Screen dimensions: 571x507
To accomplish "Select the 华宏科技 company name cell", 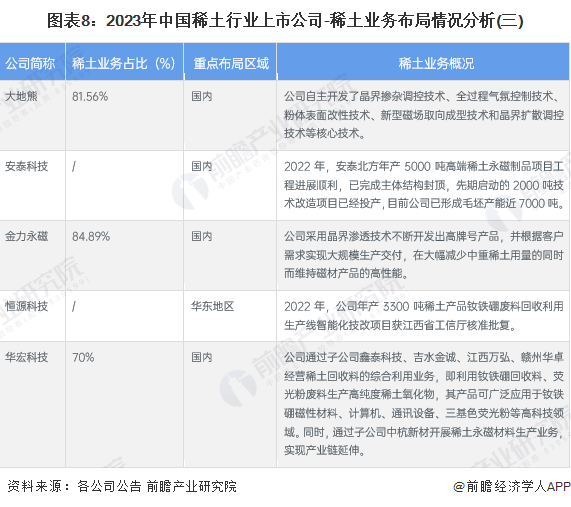I will click(x=27, y=357).
